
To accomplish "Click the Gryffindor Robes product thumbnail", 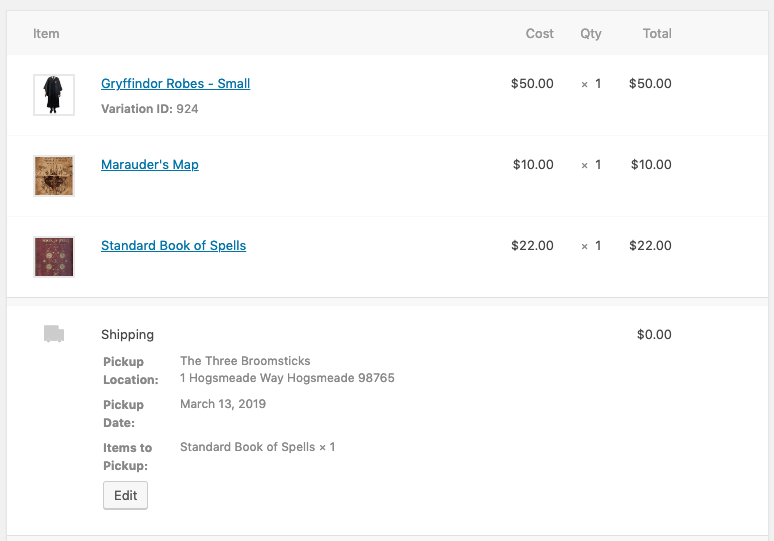I will (54, 95).
